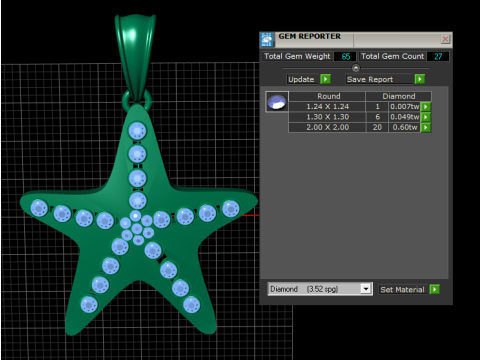The width and height of the screenshot is (480, 360).
Task: Select the outermost gem on the left arm
Action: (39, 208)
